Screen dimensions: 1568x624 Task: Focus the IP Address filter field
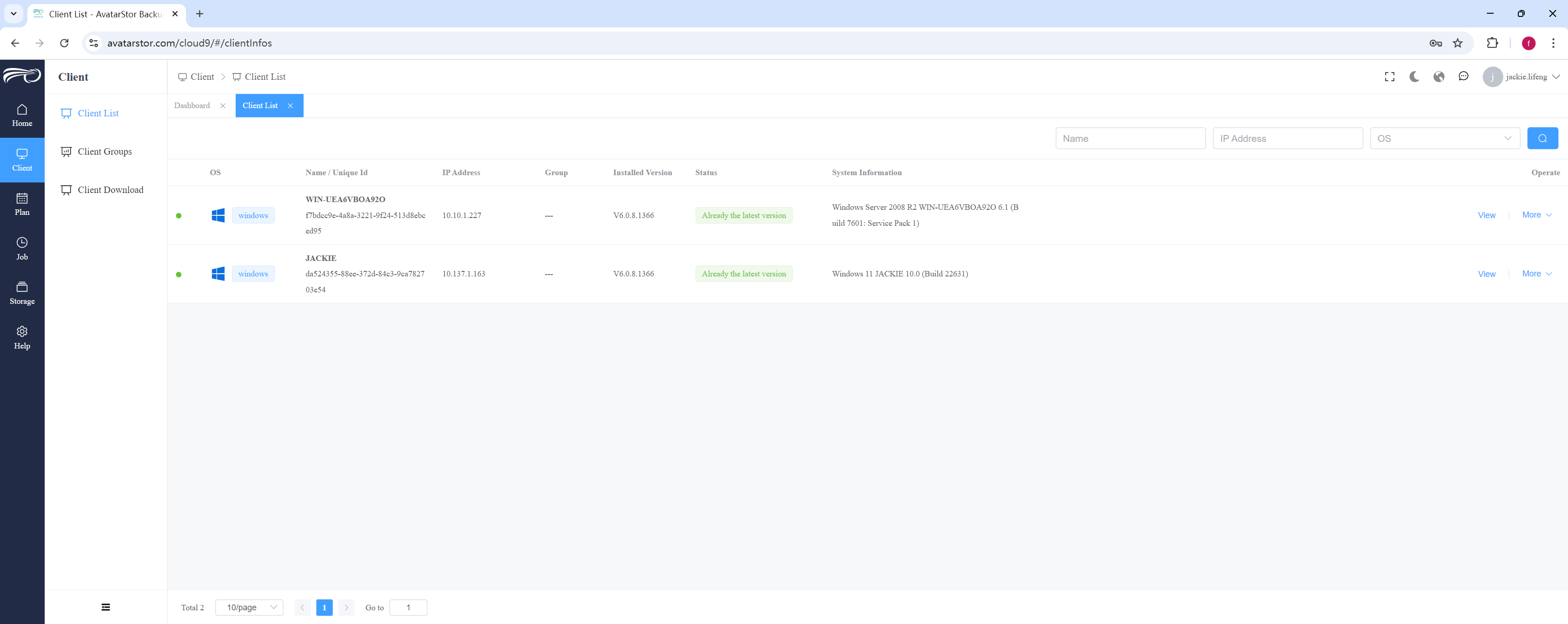[1287, 138]
